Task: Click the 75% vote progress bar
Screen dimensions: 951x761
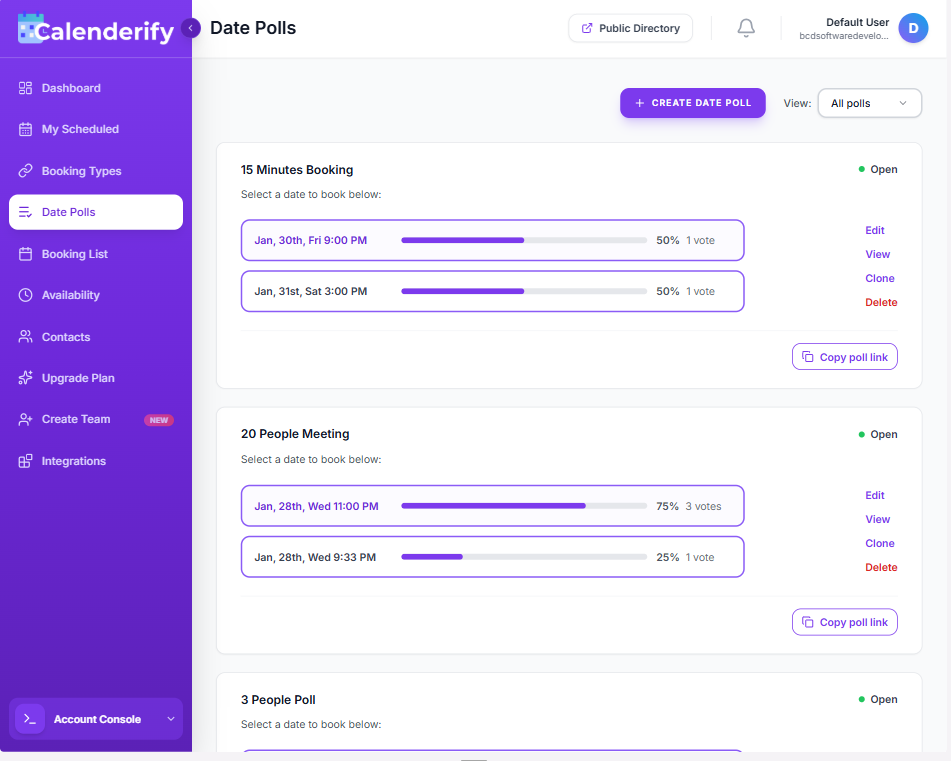Action: coord(523,506)
